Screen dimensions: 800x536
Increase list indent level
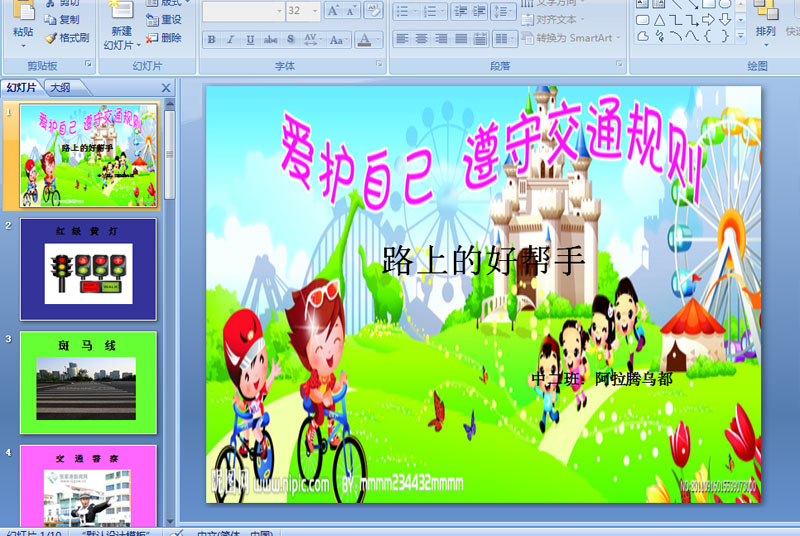point(479,11)
